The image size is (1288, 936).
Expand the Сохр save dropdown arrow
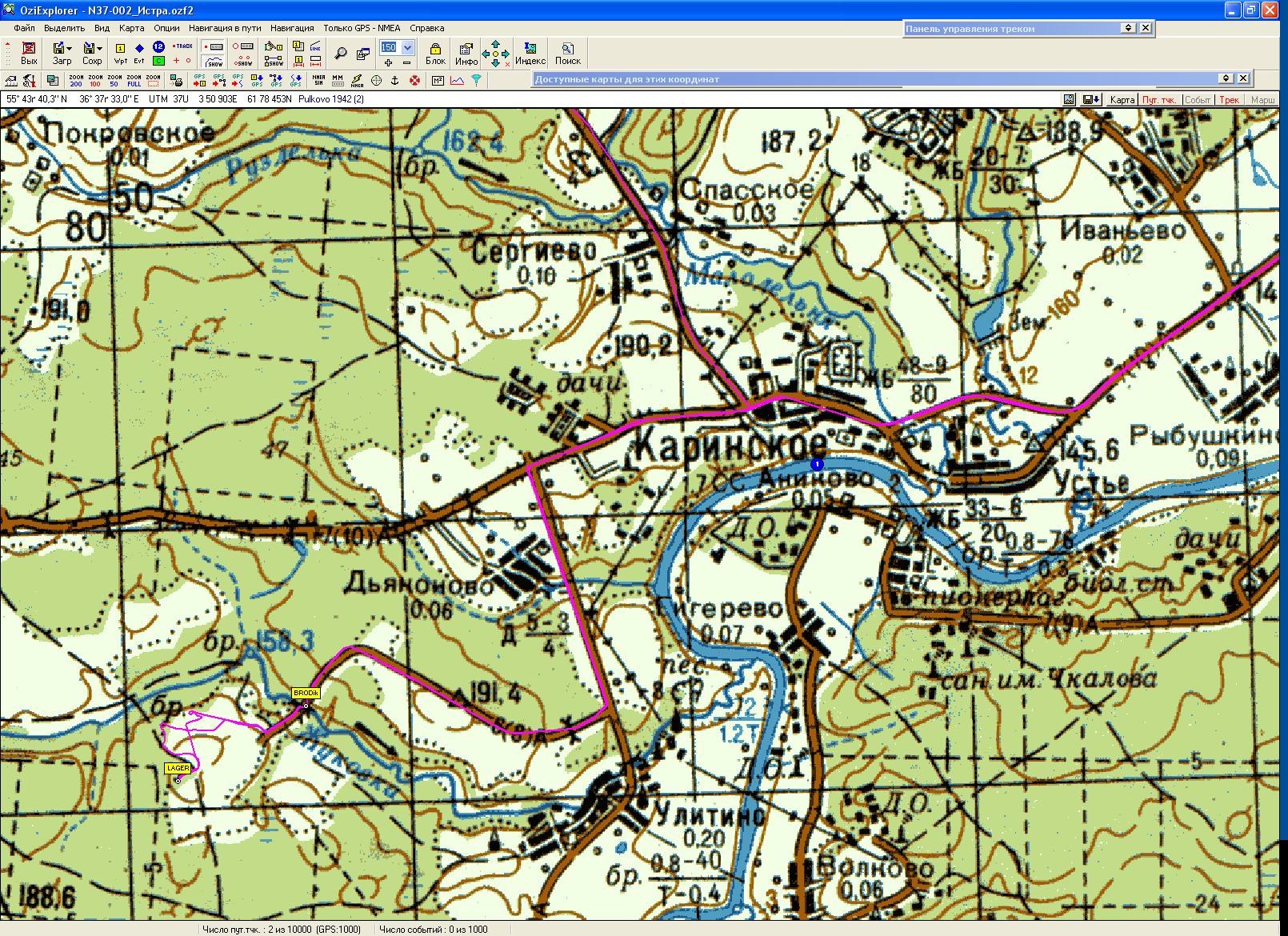[x=99, y=49]
